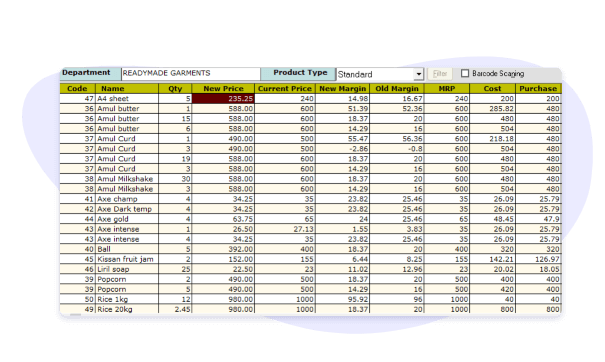Click the 12.96 Old Margin cell
The height and width of the screenshot is (362, 605).
(x=397, y=269)
